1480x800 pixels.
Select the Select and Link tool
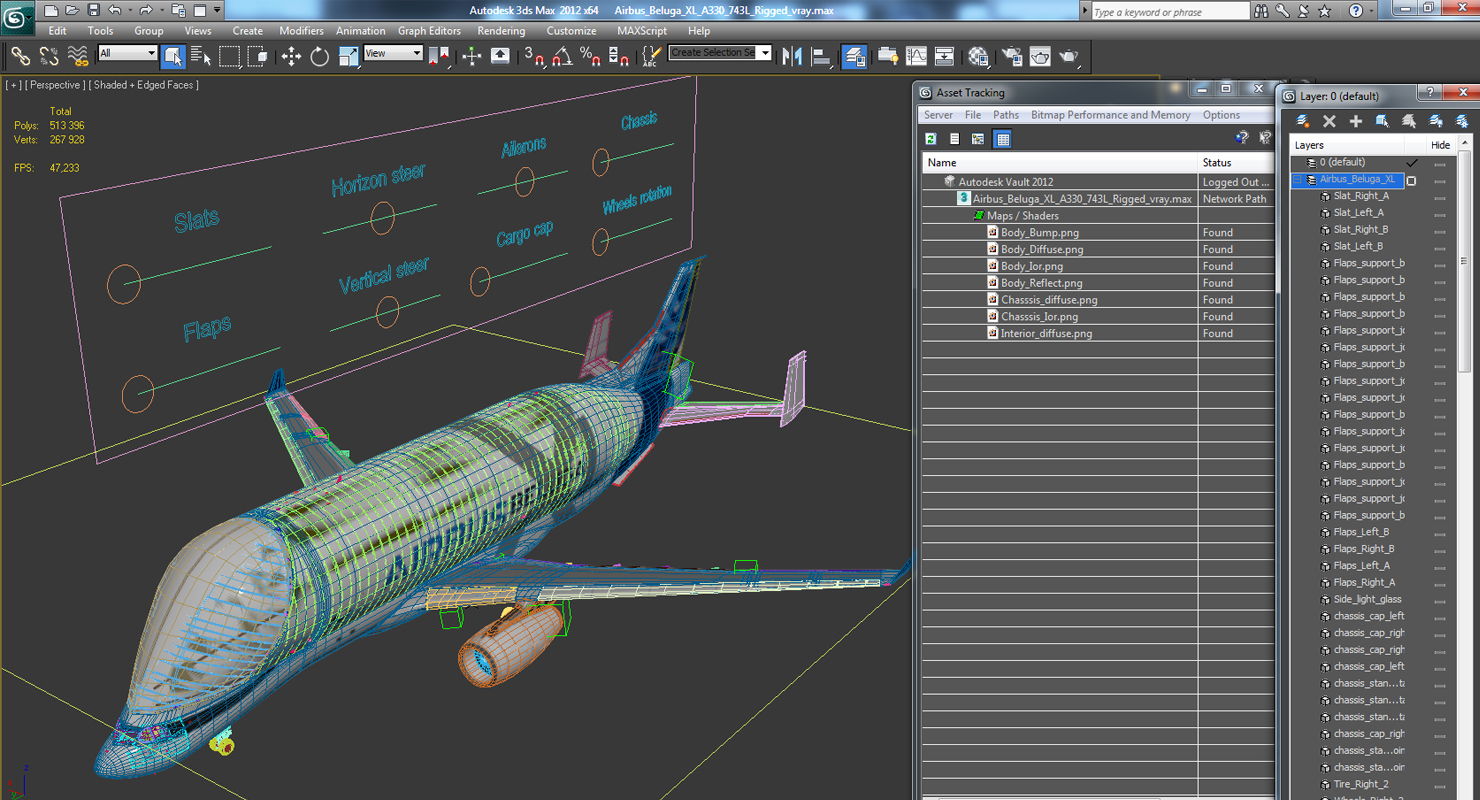20,57
